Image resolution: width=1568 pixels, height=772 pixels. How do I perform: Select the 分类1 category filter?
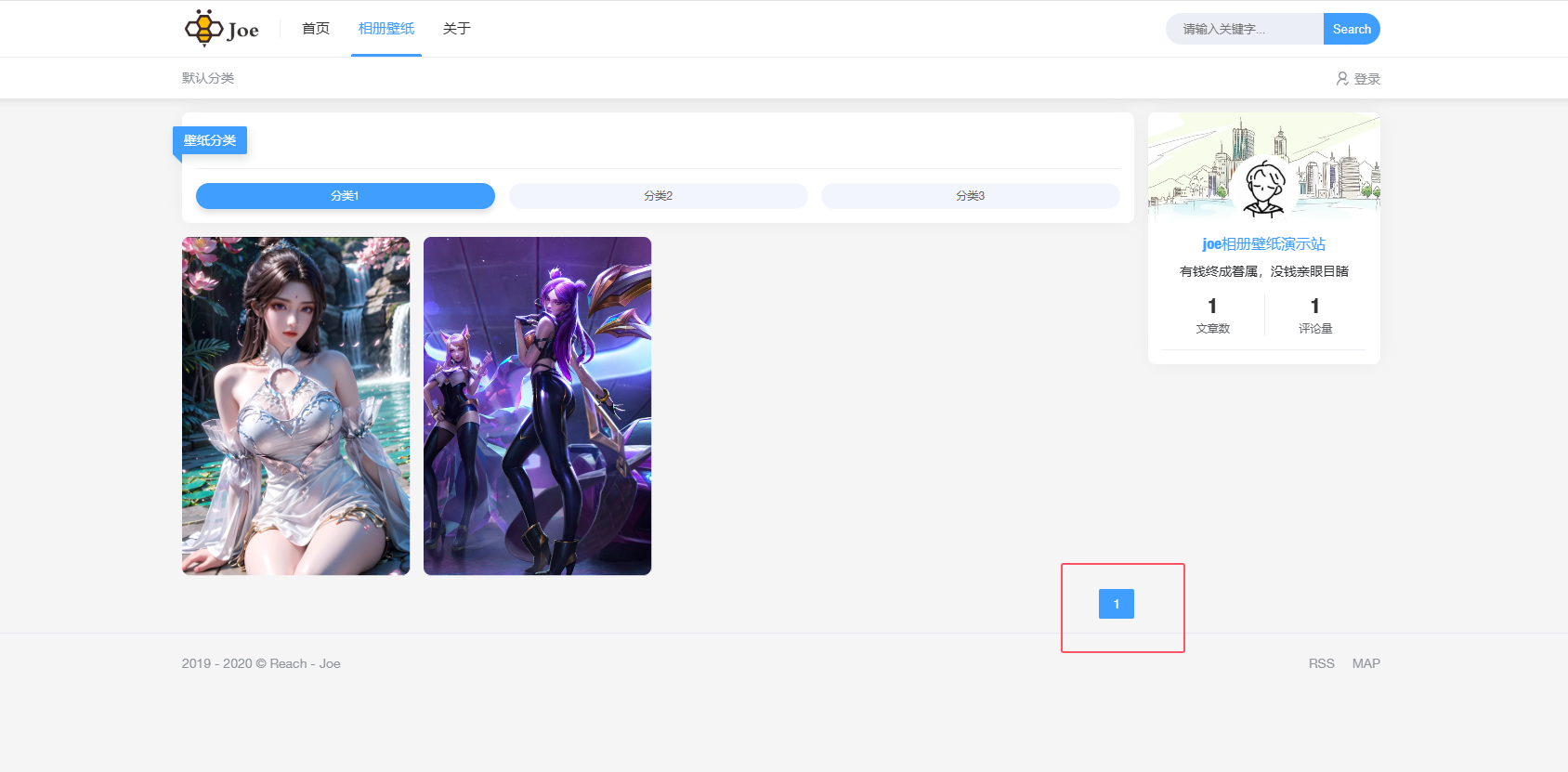point(345,196)
